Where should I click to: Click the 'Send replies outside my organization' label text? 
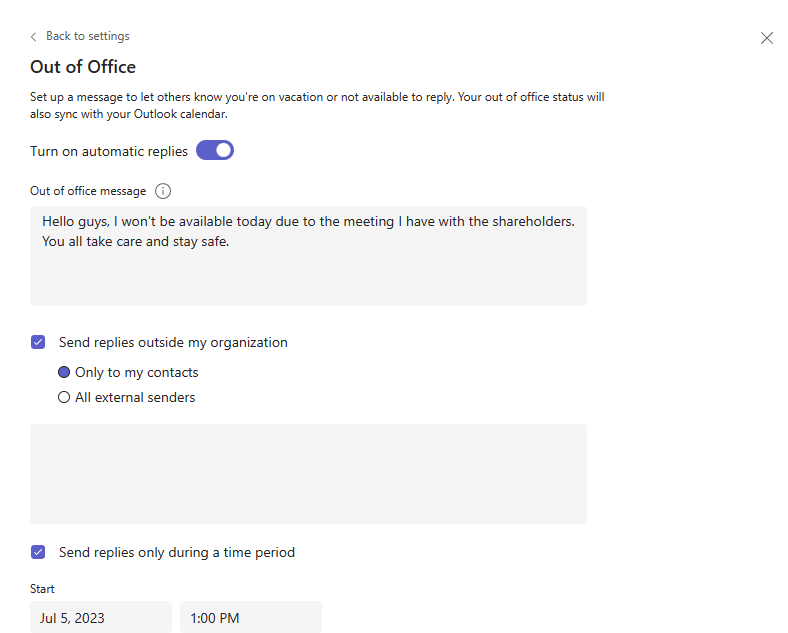(173, 342)
